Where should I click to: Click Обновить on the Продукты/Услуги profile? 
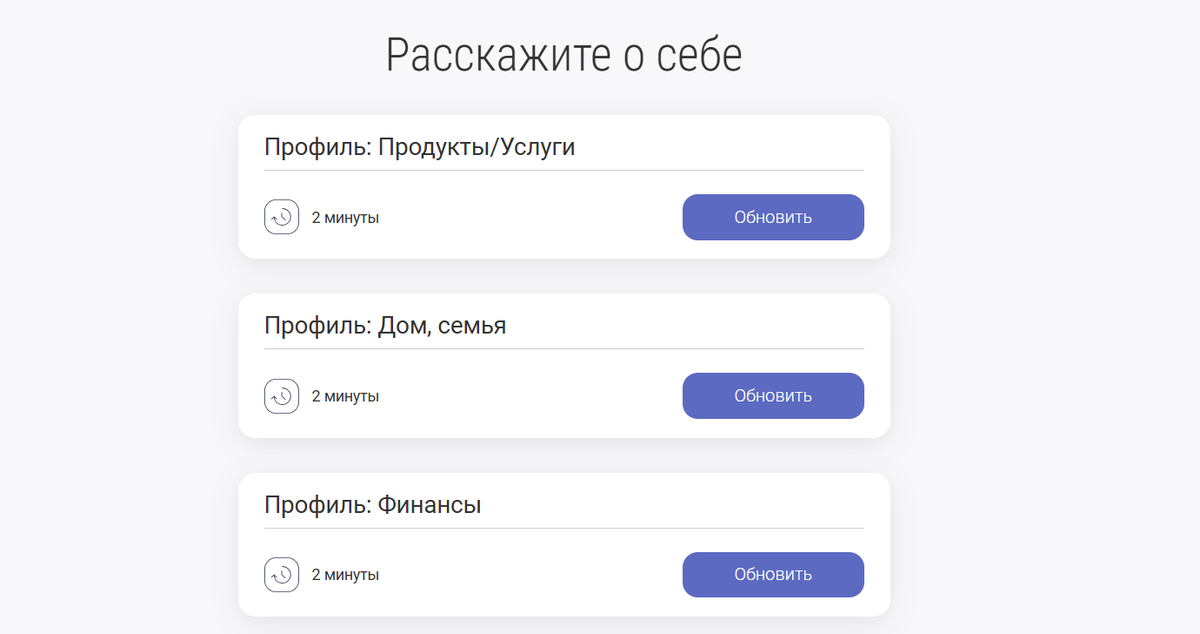[x=773, y=217]
